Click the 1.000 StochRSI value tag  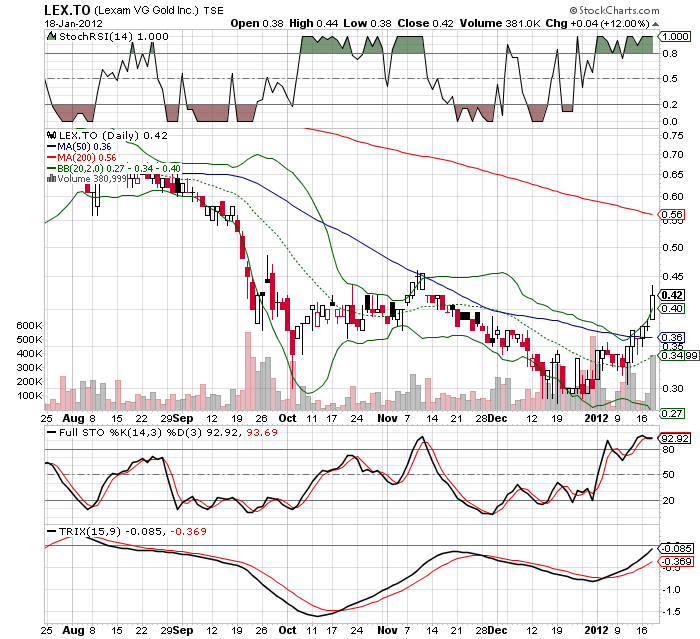click(x=675, y=37)
